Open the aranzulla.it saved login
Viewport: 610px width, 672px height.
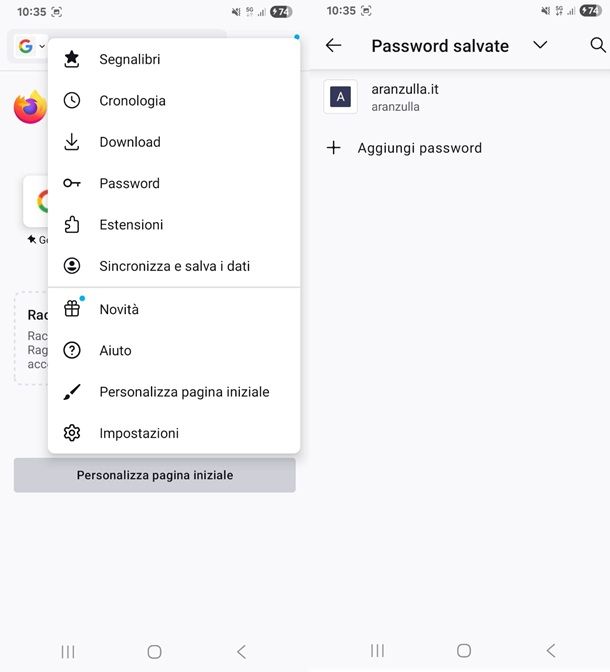(x=405, y=96)
